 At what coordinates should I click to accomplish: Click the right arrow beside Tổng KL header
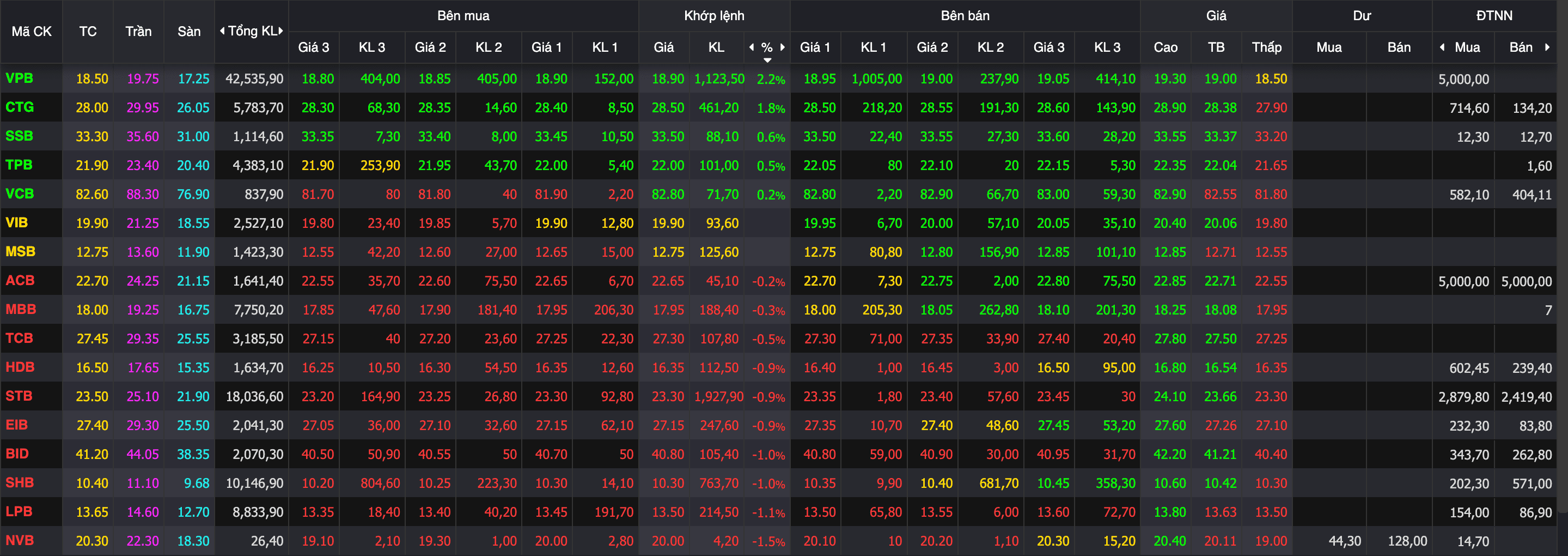coord(280,31)
